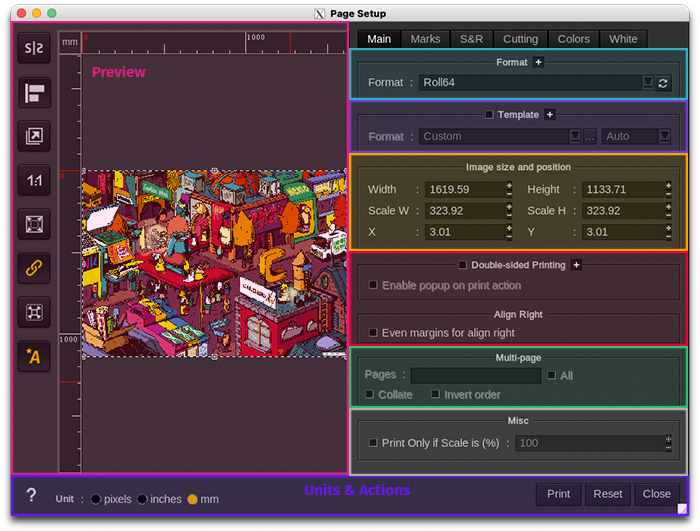Click the align-left icon in sidebar

click(34, 92)
